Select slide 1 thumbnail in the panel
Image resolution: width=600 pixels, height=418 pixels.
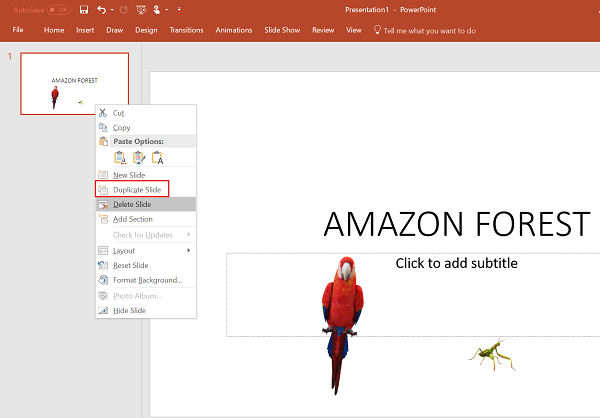(75, 83)
